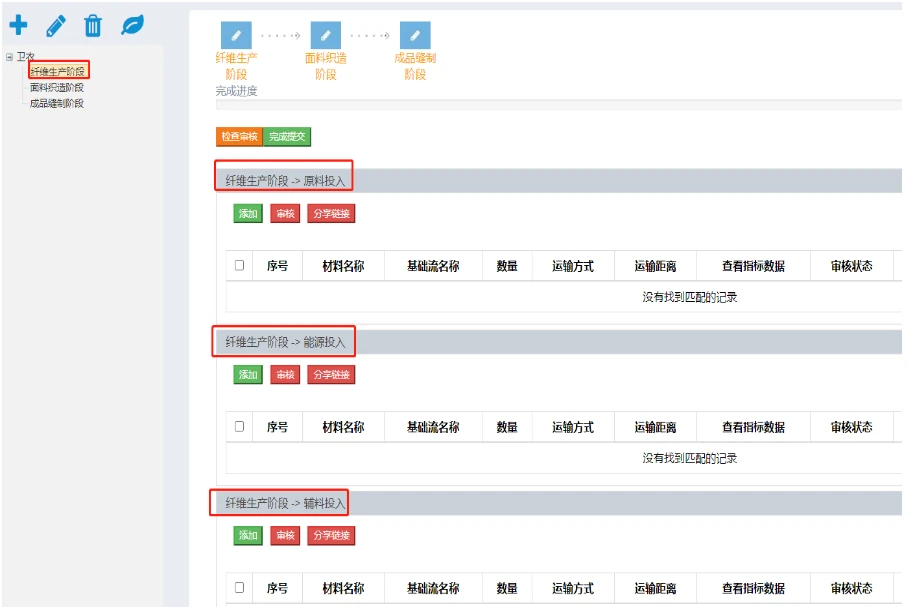Click 分享链接 under 原料投入 section
The width and height of the screenshot is (909, 607).
point(331,213)
